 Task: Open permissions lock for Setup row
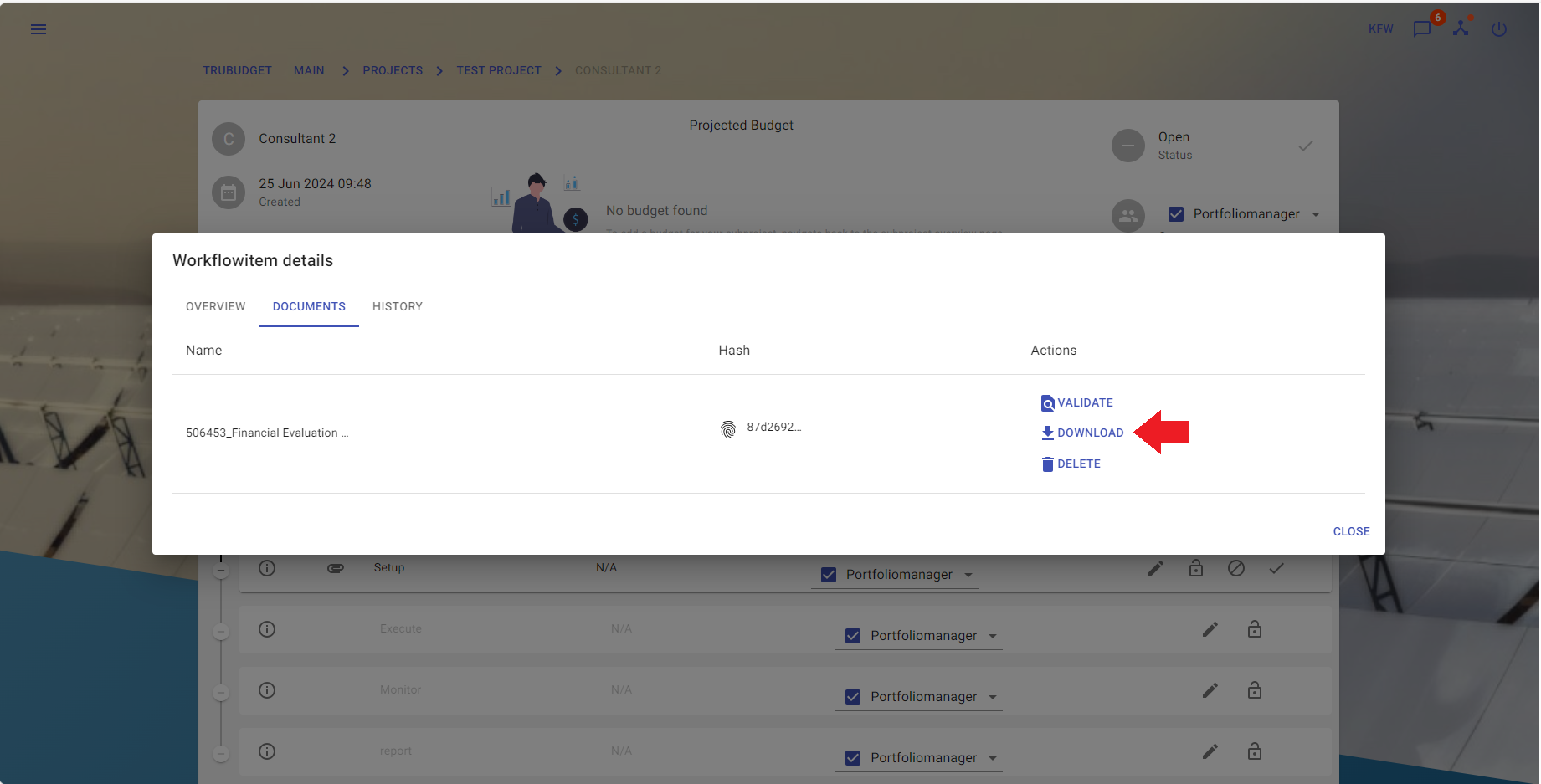1196,568
